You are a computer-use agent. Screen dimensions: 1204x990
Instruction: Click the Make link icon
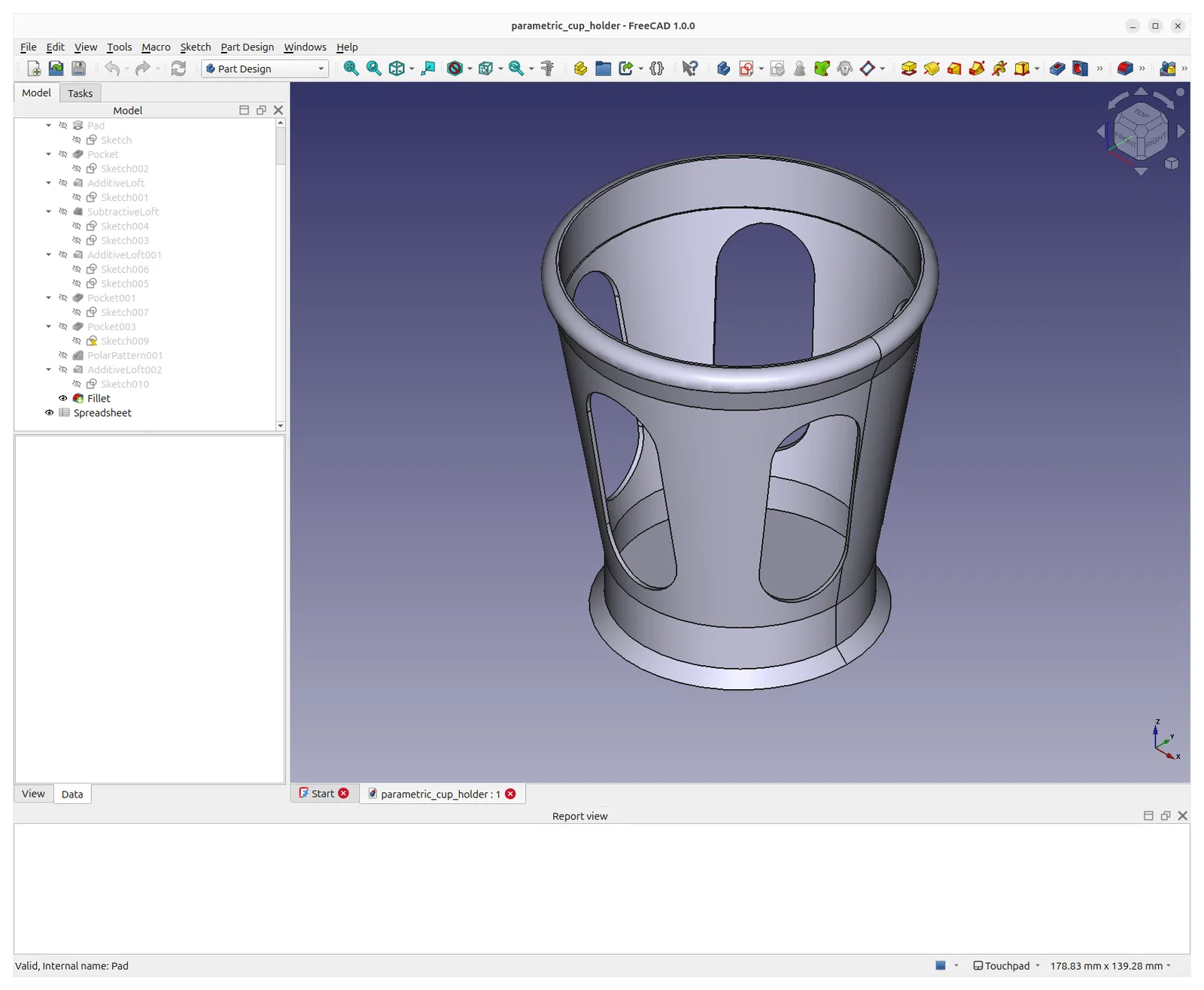click(626, 68)
